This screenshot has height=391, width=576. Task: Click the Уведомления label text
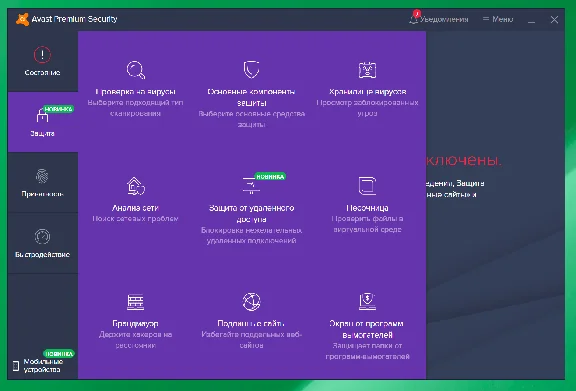[444, 19]
